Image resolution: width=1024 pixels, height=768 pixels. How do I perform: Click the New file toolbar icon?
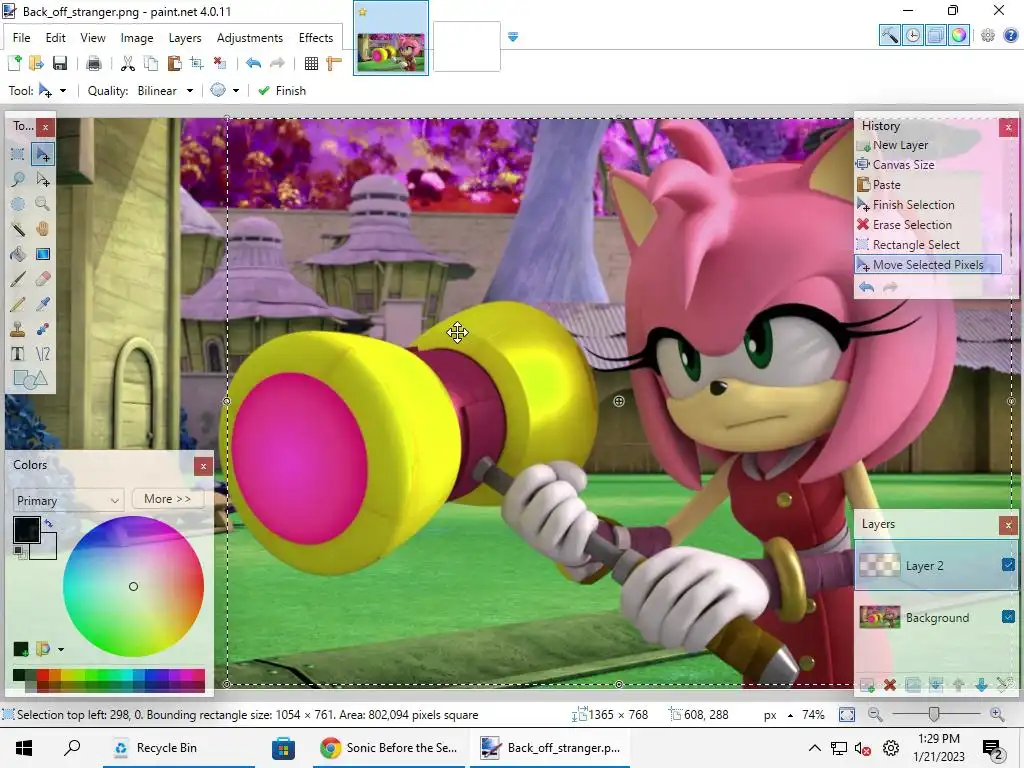[x=14, y=63]
